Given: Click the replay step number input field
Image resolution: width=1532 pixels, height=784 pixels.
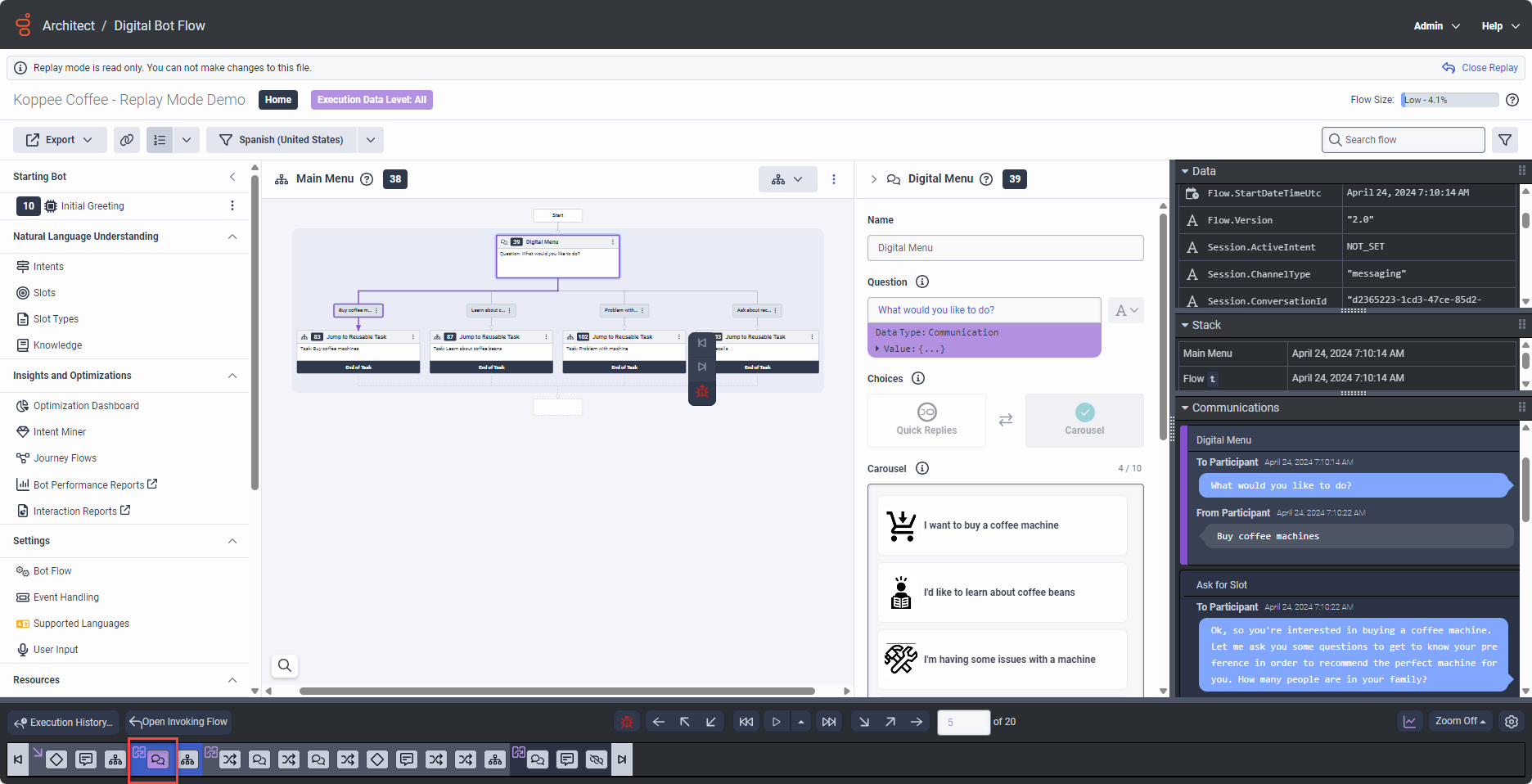Looking at the screenshot, I should point(963,722).
